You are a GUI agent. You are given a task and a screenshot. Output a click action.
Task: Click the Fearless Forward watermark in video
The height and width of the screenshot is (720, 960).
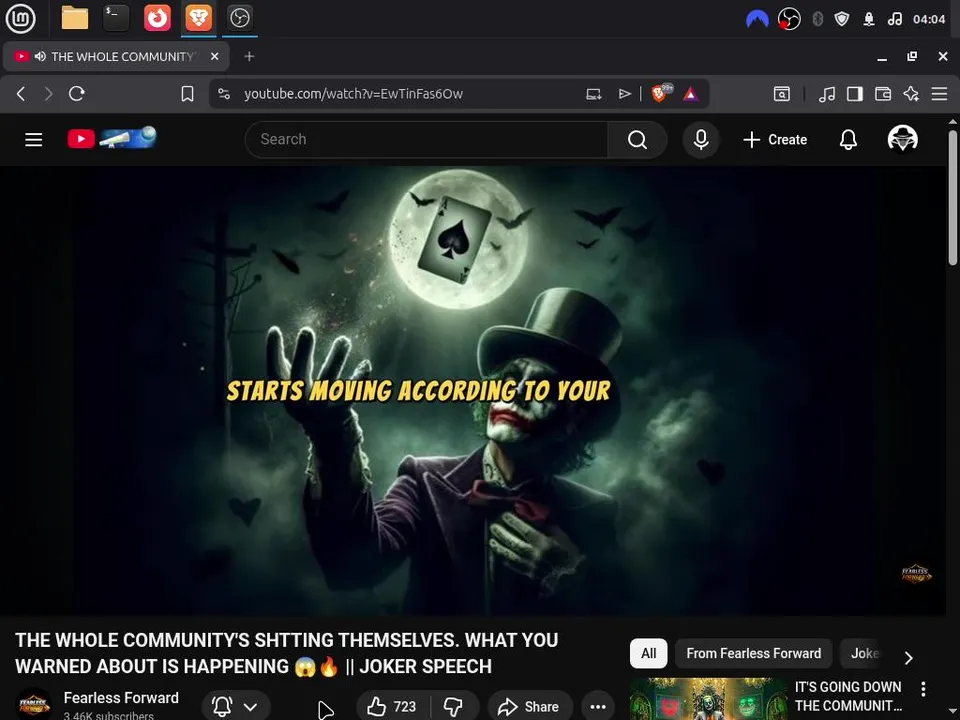click(x=916, y=574)
